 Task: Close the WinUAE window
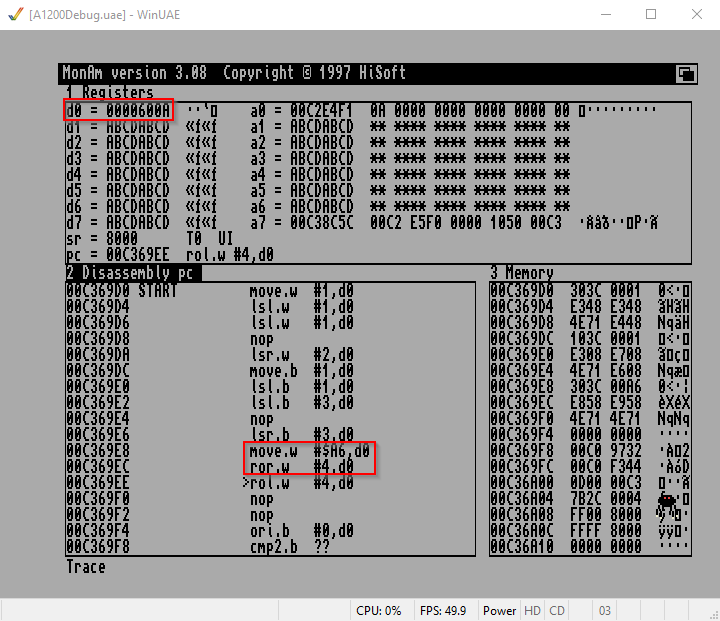pyautogui.click(x=697, y=14)
